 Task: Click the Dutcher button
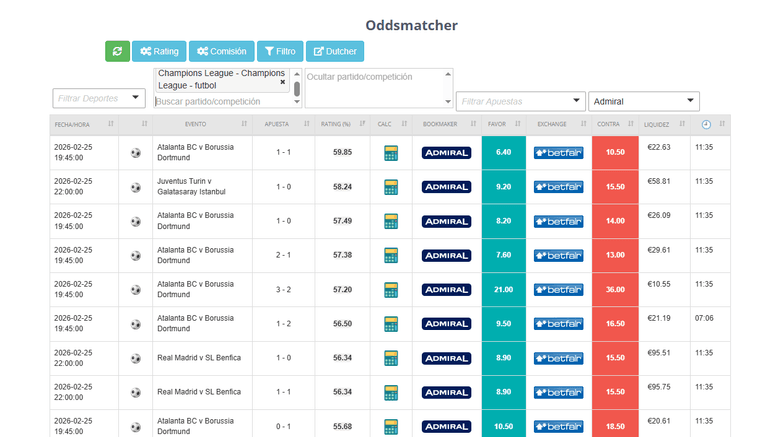pos(335,51)
